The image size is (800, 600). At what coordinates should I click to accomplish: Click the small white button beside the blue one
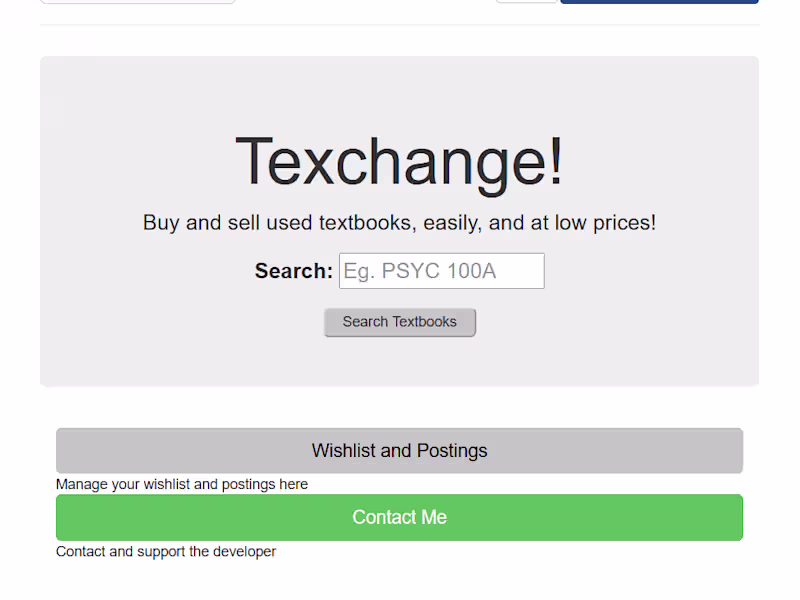click(x=527, y=2)
